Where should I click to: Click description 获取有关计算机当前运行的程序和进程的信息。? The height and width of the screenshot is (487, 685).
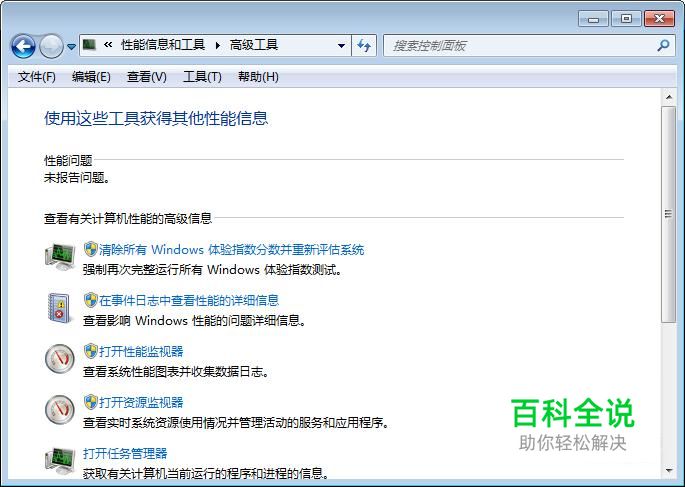pos(207,473)
